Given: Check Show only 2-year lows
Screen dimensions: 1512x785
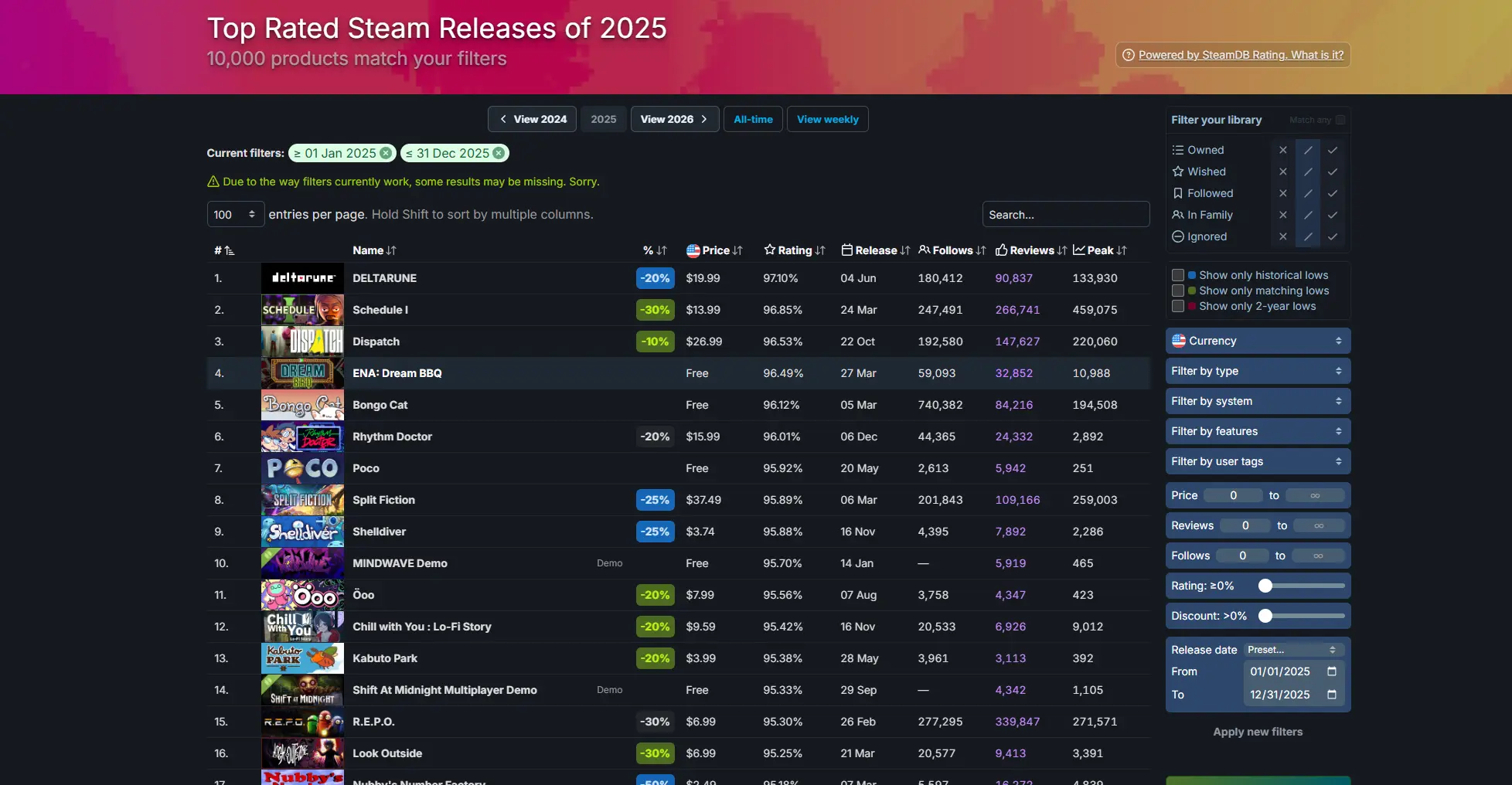Looking at the screenshot, I should pyautogui.click(x=1178, y=306).
